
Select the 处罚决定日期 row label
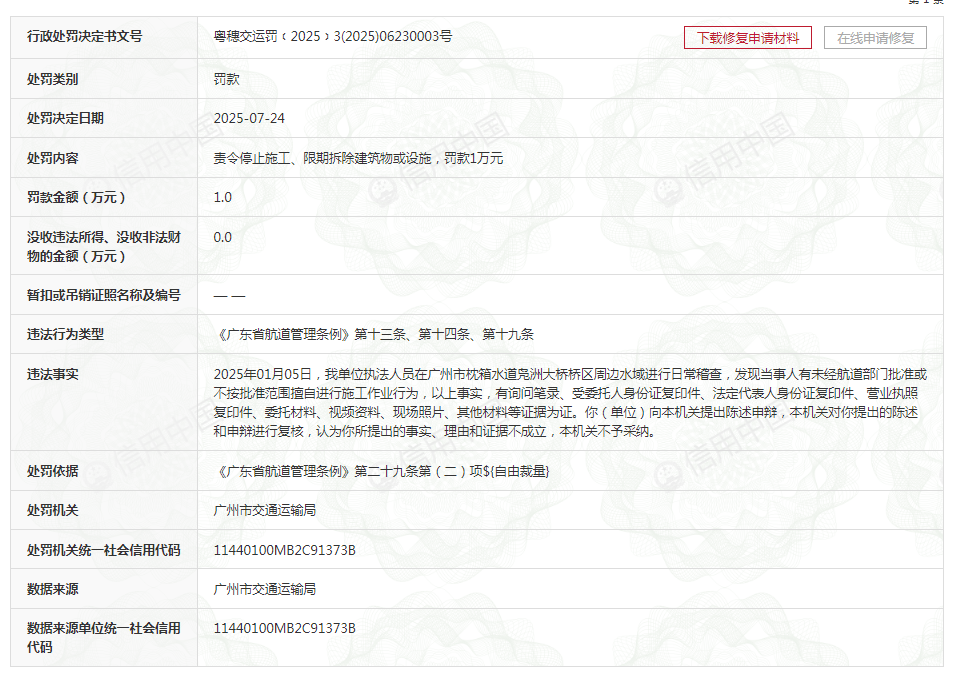66,118
